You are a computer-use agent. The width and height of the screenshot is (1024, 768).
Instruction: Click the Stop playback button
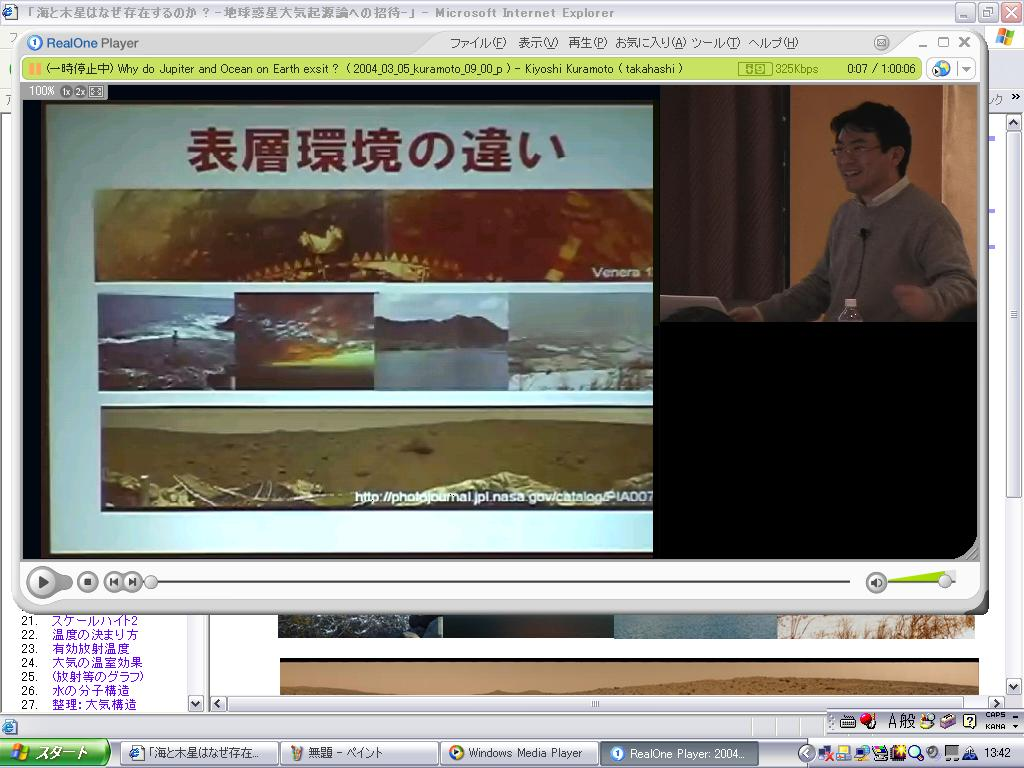click(x=88, y=582)
